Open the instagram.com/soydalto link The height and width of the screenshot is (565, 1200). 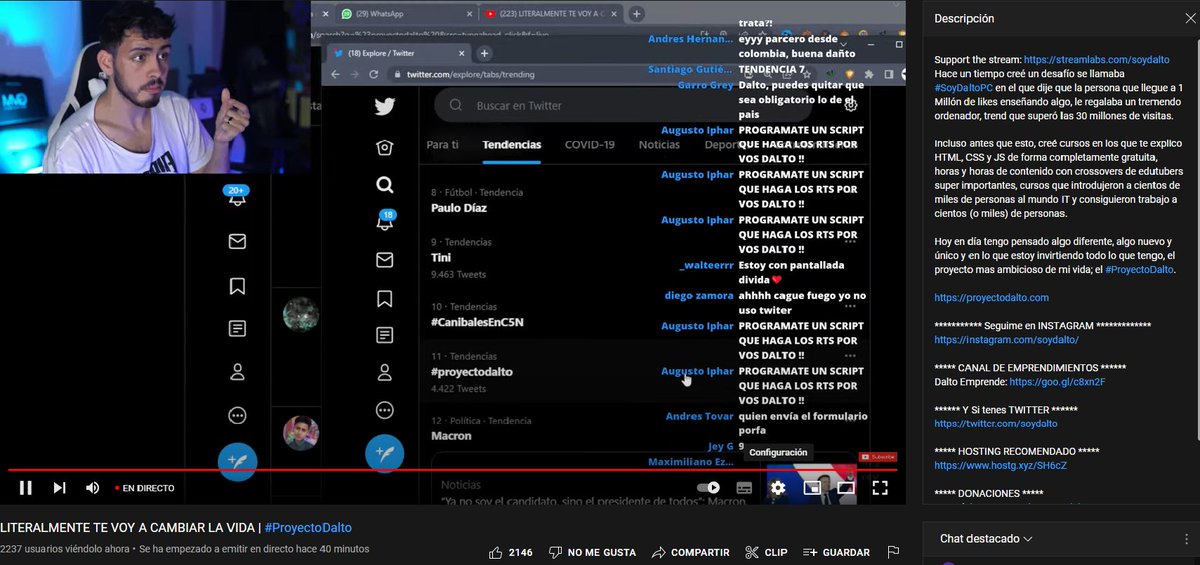pyautogui.click(x=1006, y=340)
